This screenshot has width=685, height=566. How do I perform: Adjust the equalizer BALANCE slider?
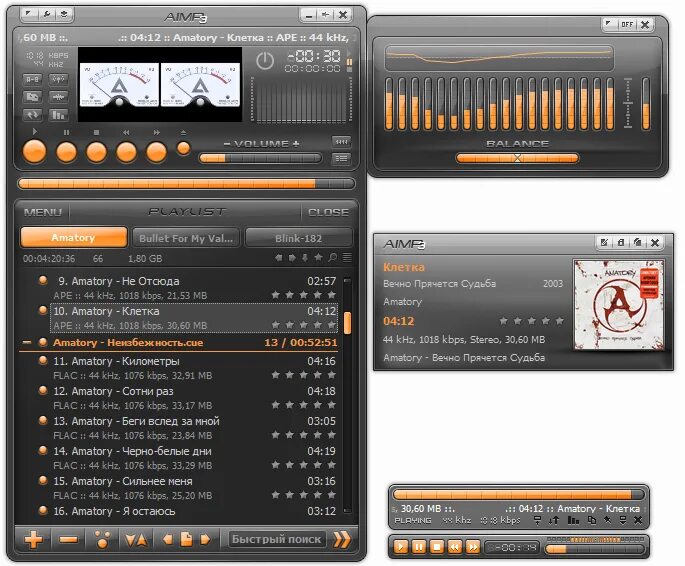coord(517,158)
